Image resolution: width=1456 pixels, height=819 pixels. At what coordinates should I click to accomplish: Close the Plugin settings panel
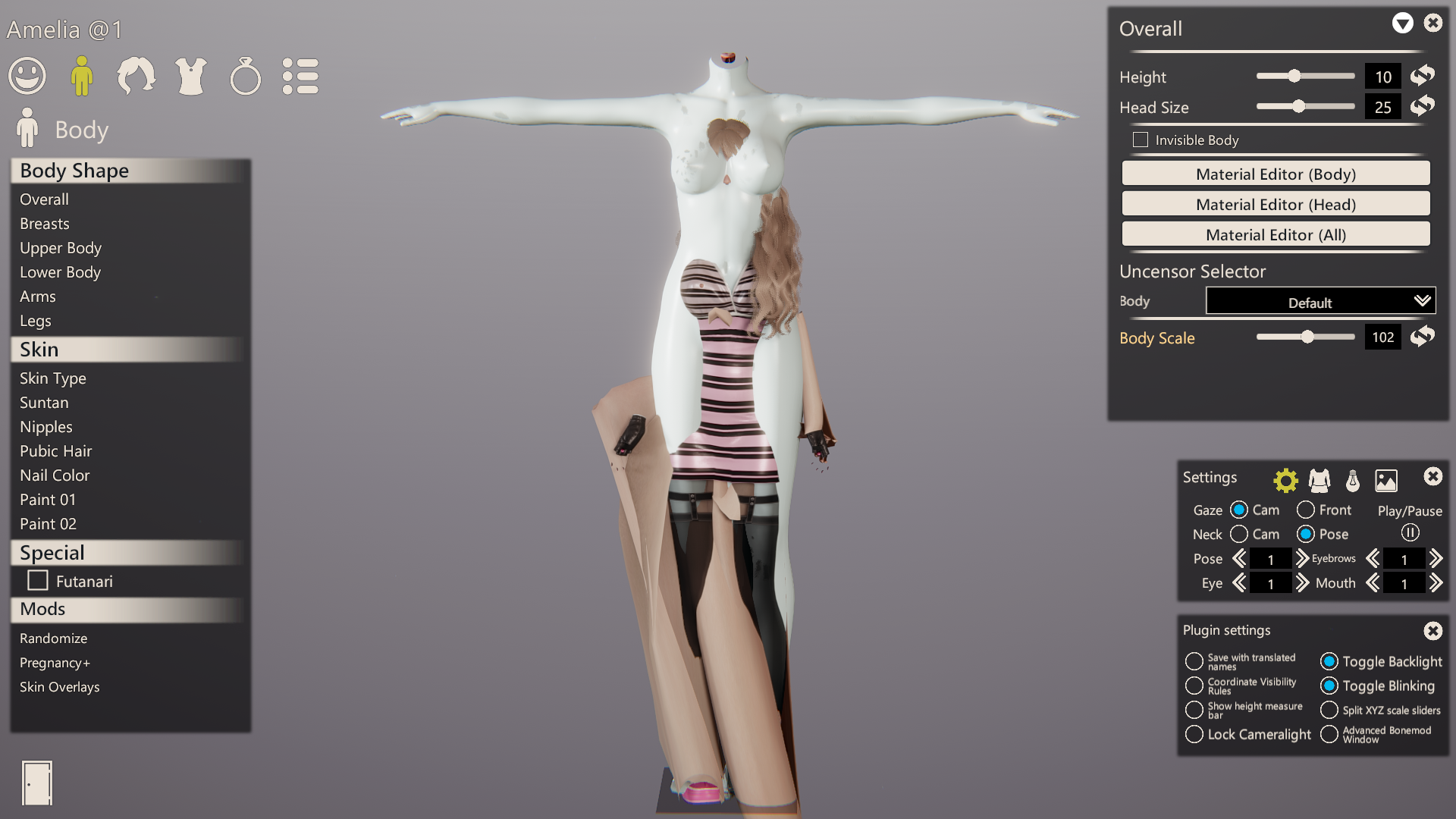pos(1433,631)
